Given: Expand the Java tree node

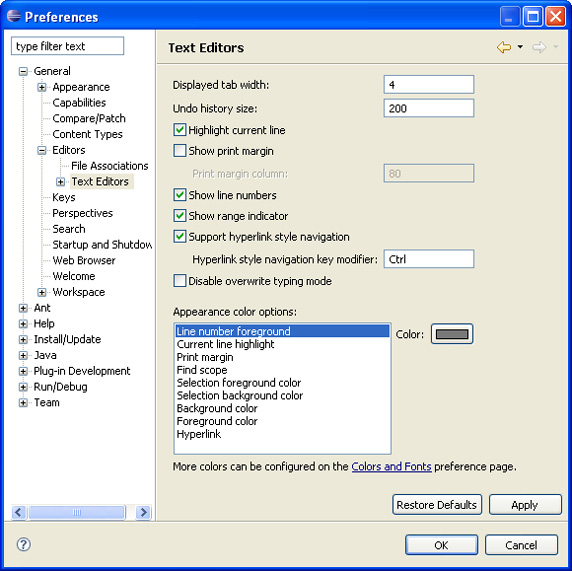Looking at the screenshot, I should (x=23, y=355).
